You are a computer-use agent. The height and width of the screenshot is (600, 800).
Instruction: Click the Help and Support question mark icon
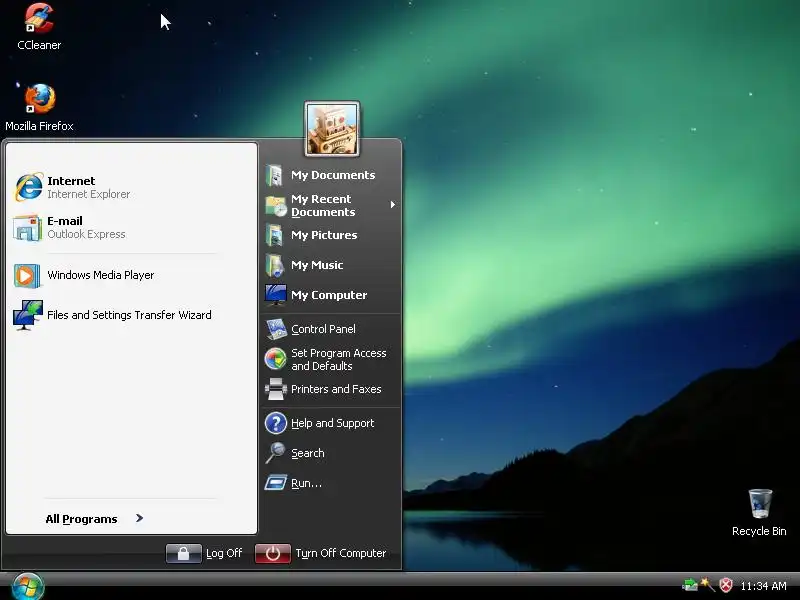(276, 423)
